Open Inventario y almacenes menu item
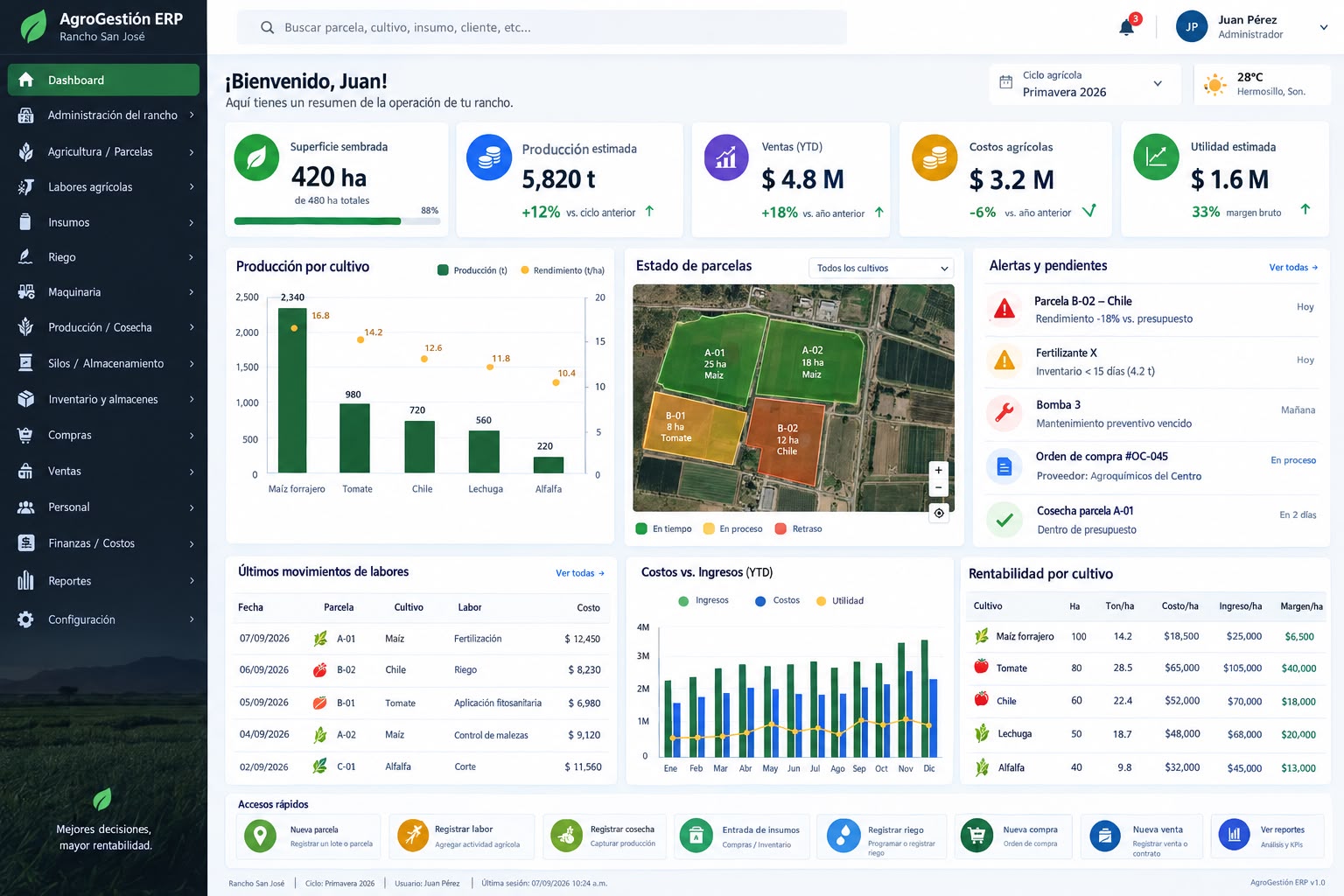 pos(103,399)
